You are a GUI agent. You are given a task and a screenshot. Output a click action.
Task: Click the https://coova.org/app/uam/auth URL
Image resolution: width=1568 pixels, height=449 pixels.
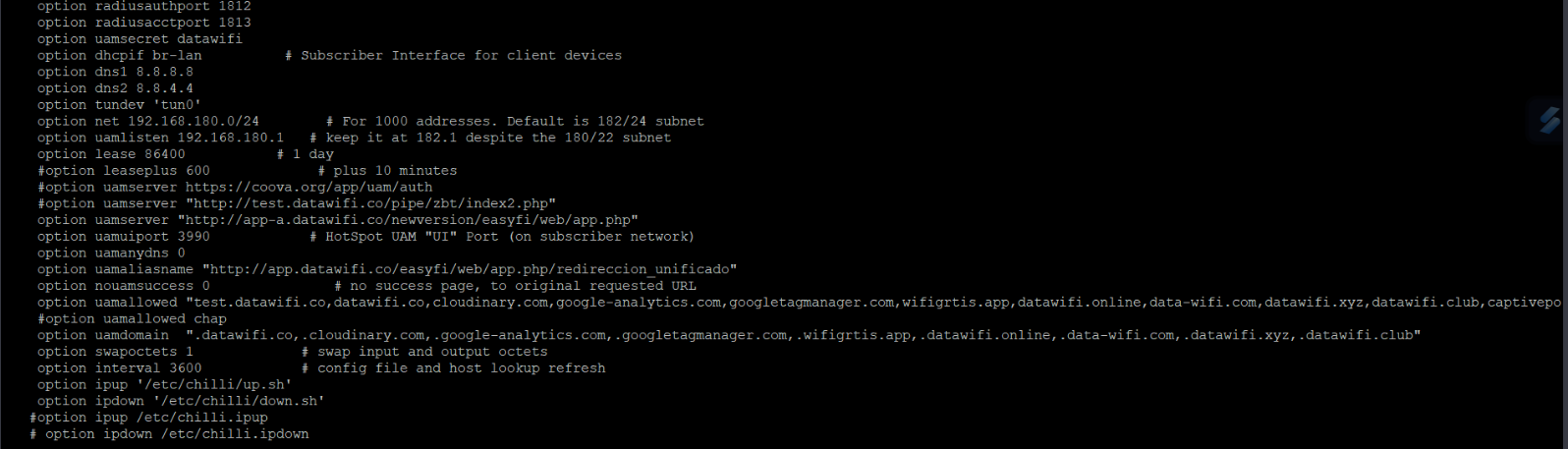[x=308, y=187]
